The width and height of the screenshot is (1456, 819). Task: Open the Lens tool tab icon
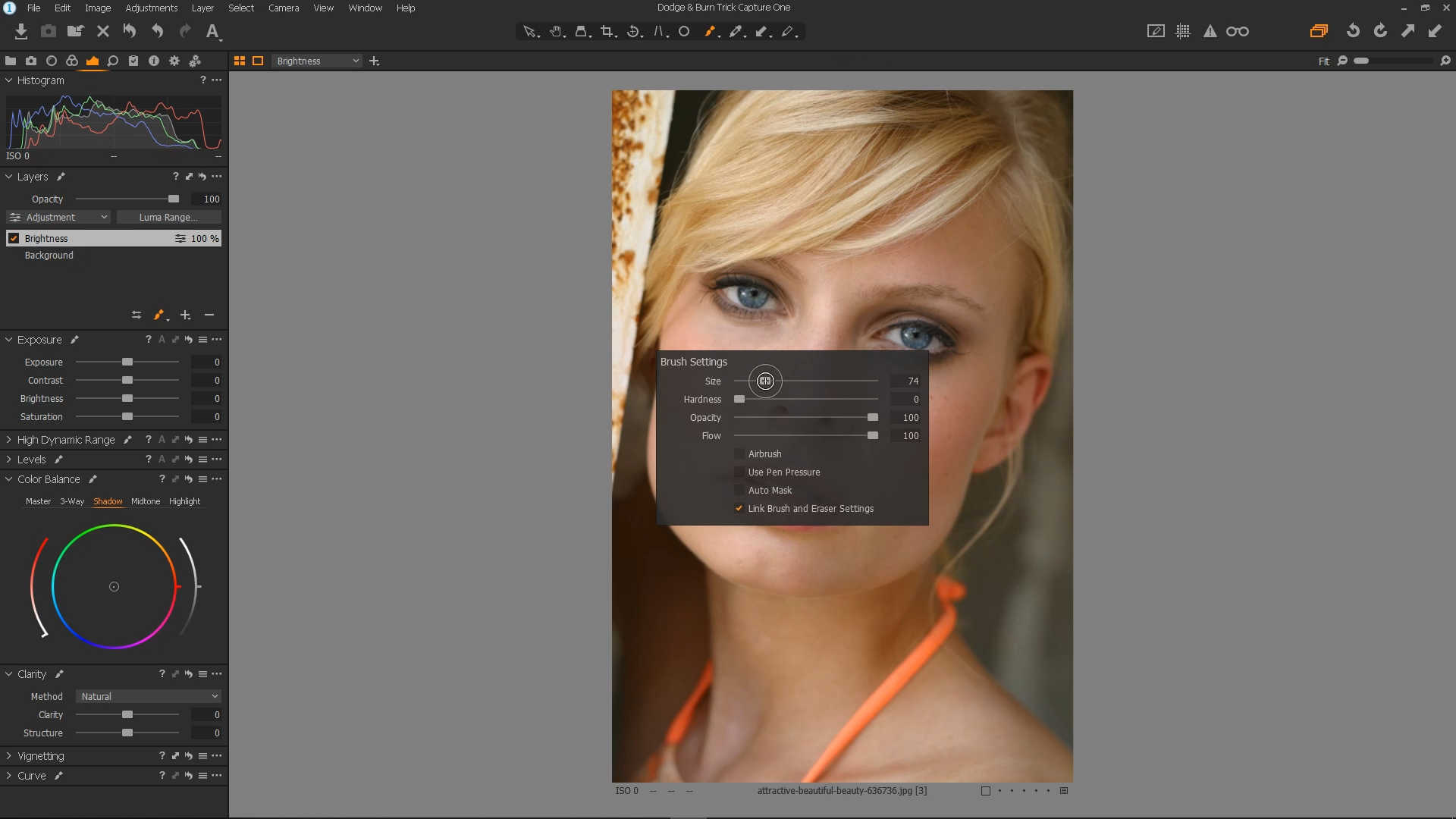[x=52, y=61]
